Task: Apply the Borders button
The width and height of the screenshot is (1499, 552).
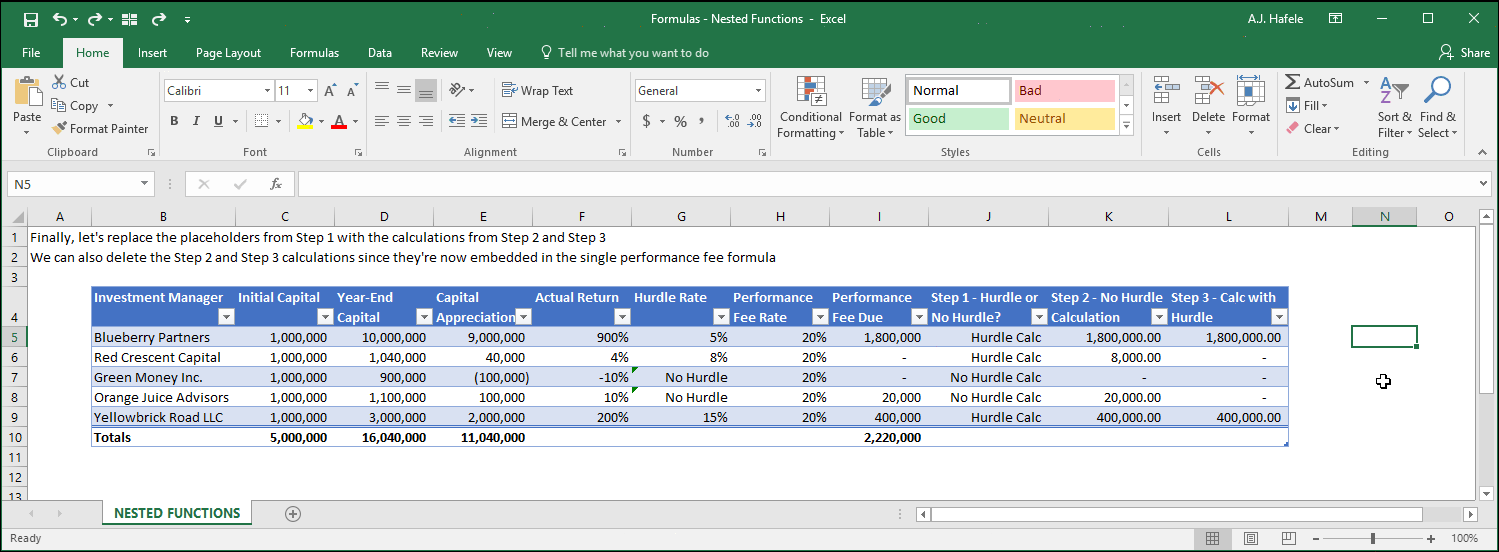Action: click(x=260, y=121)
